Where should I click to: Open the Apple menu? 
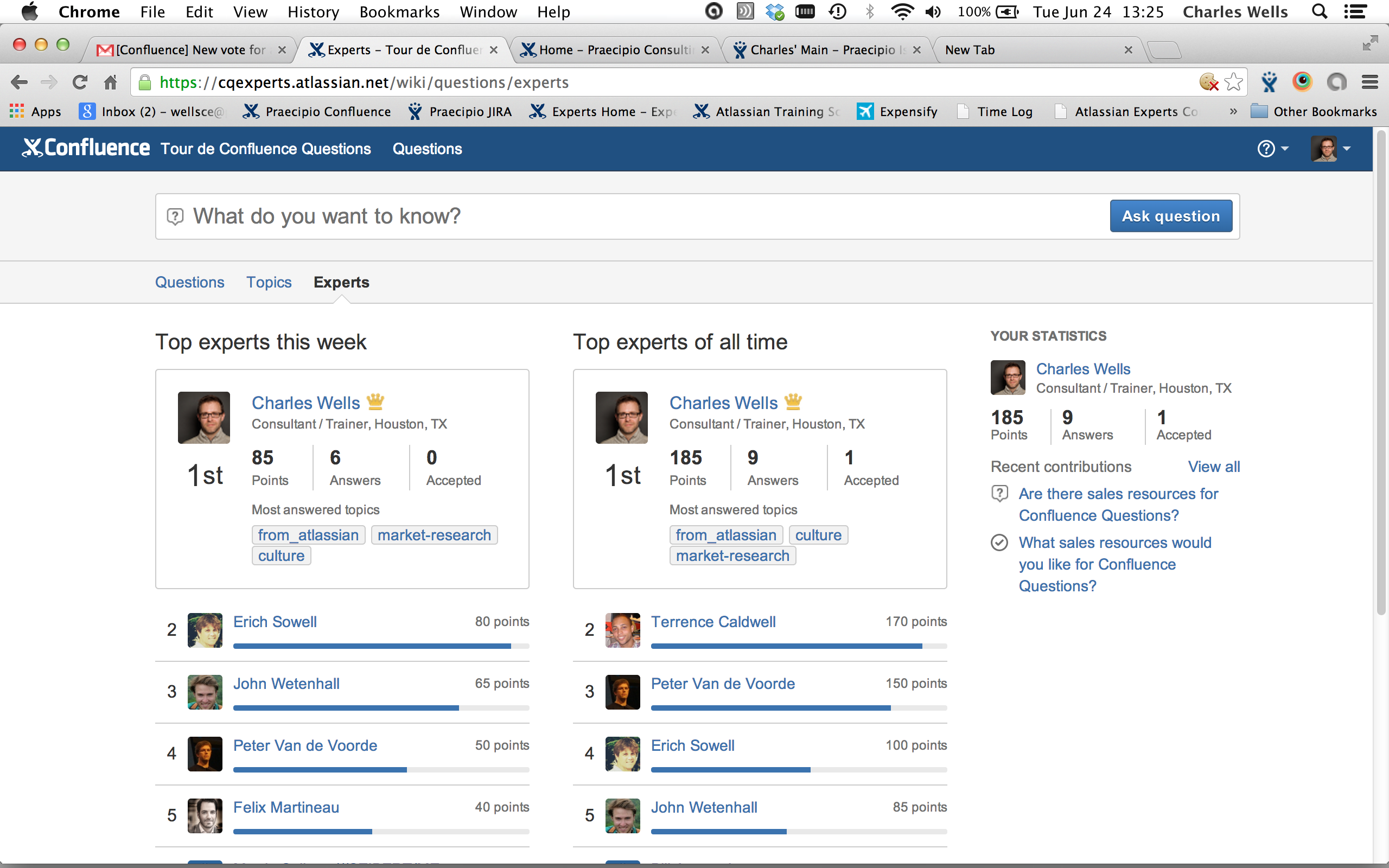pos(29,11)
